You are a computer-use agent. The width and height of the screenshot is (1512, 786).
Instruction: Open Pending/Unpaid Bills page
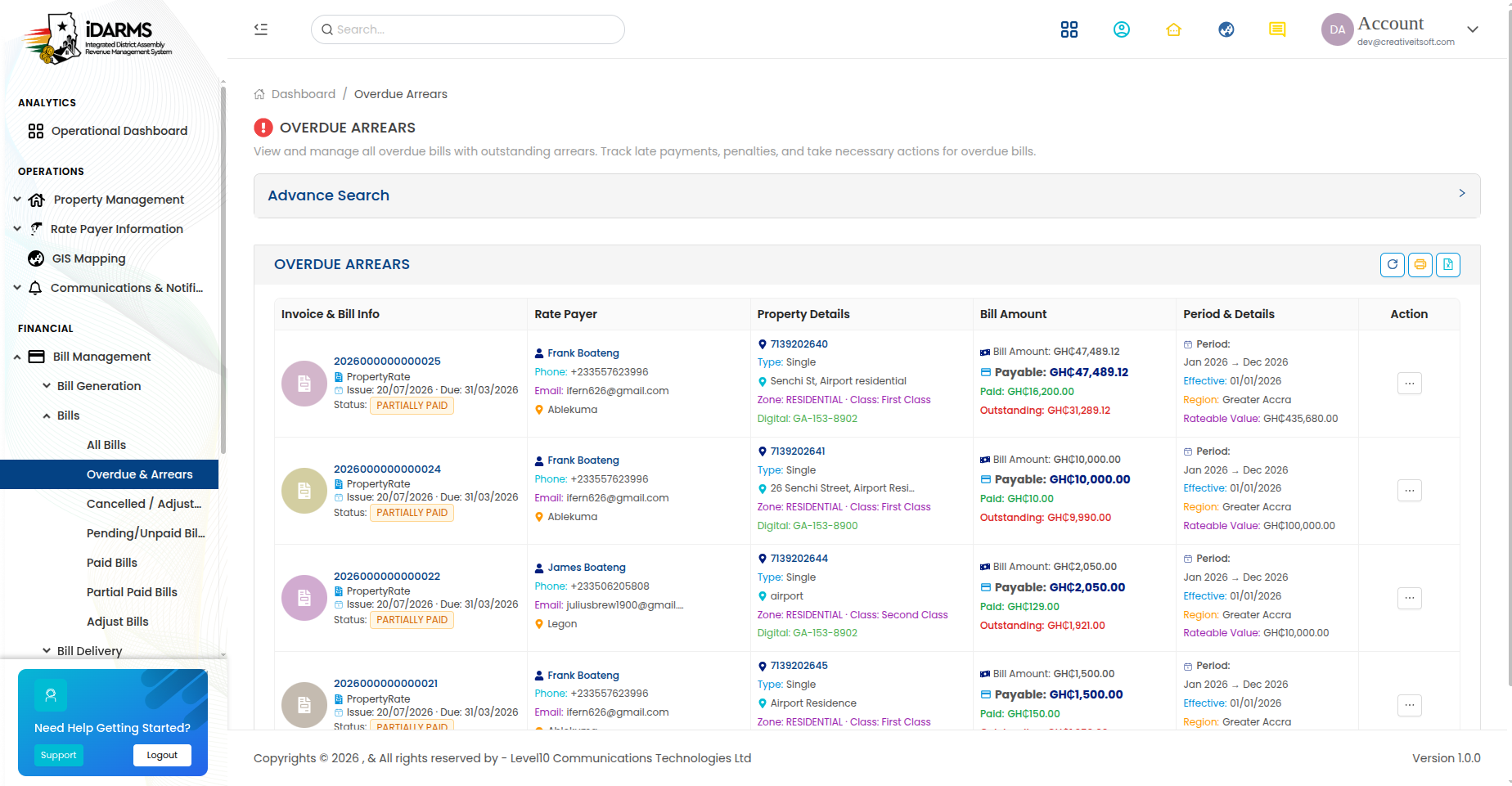point(146,533)
